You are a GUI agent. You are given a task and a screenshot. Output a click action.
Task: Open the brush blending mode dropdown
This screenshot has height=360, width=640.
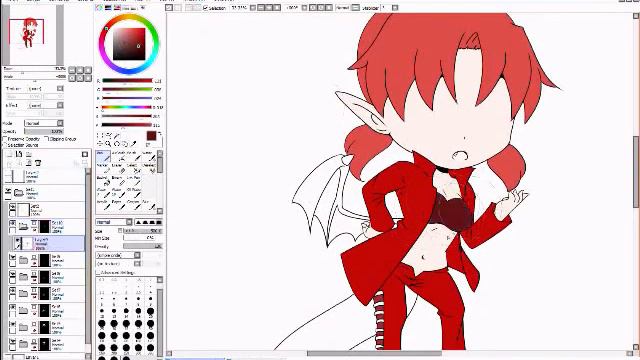click(x=114, y=222)
